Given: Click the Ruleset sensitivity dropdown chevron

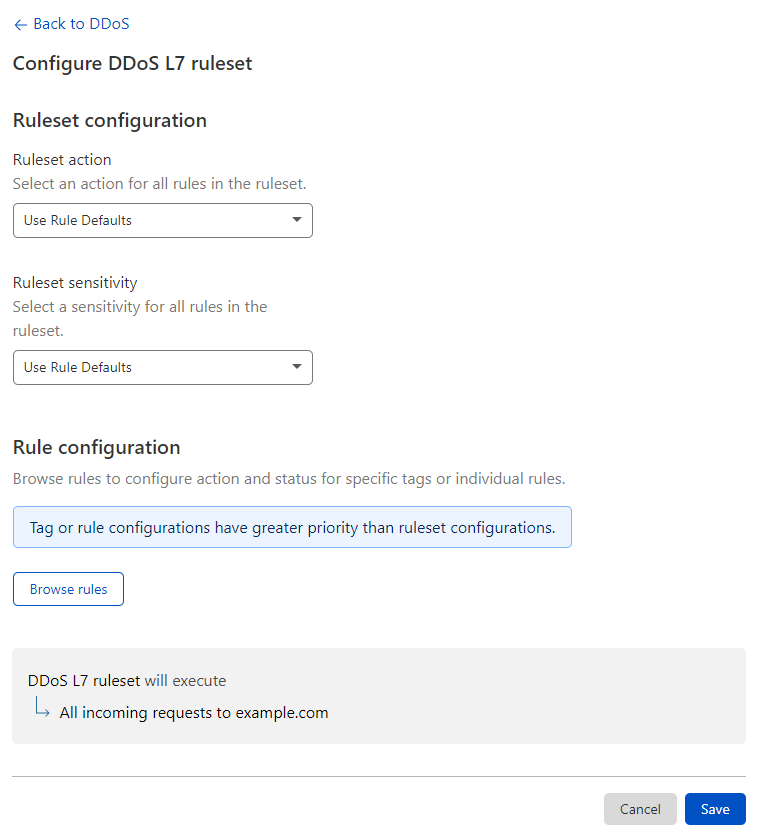Looking at the screenshot, I should pyautogui.click(x=297, y=367).
